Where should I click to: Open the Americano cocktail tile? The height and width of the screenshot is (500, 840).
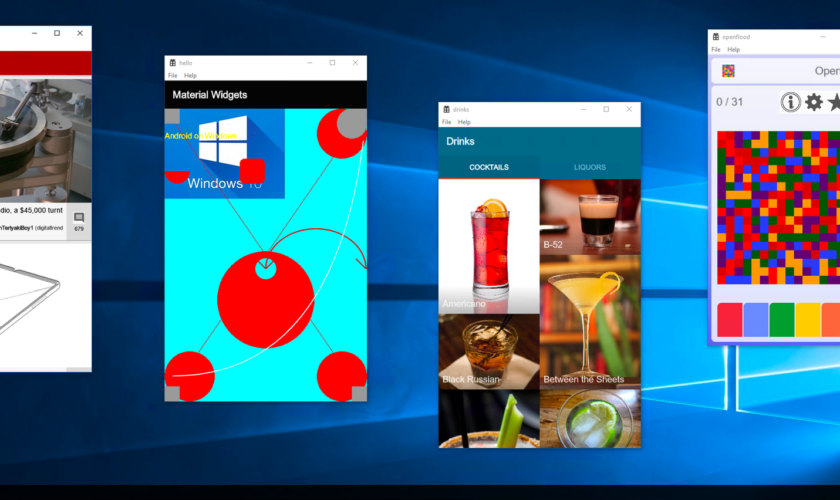[x=489, y=247]
